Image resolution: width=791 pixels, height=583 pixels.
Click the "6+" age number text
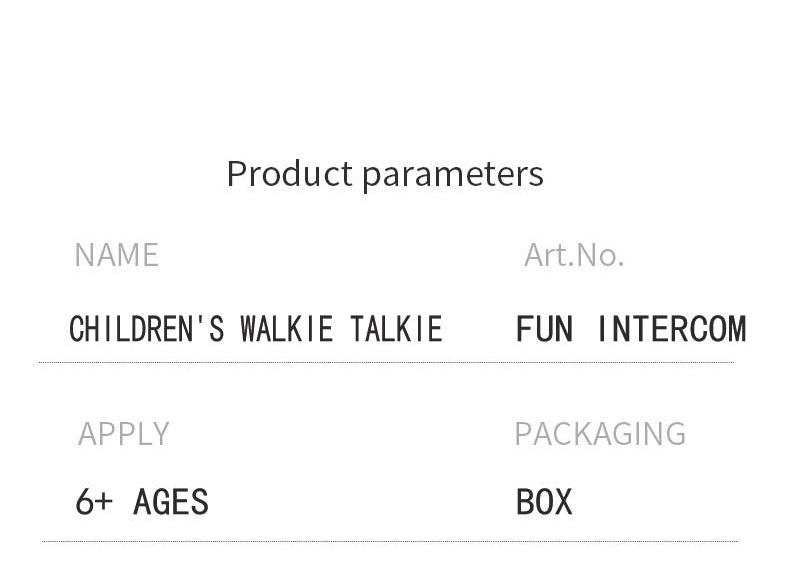94,501
